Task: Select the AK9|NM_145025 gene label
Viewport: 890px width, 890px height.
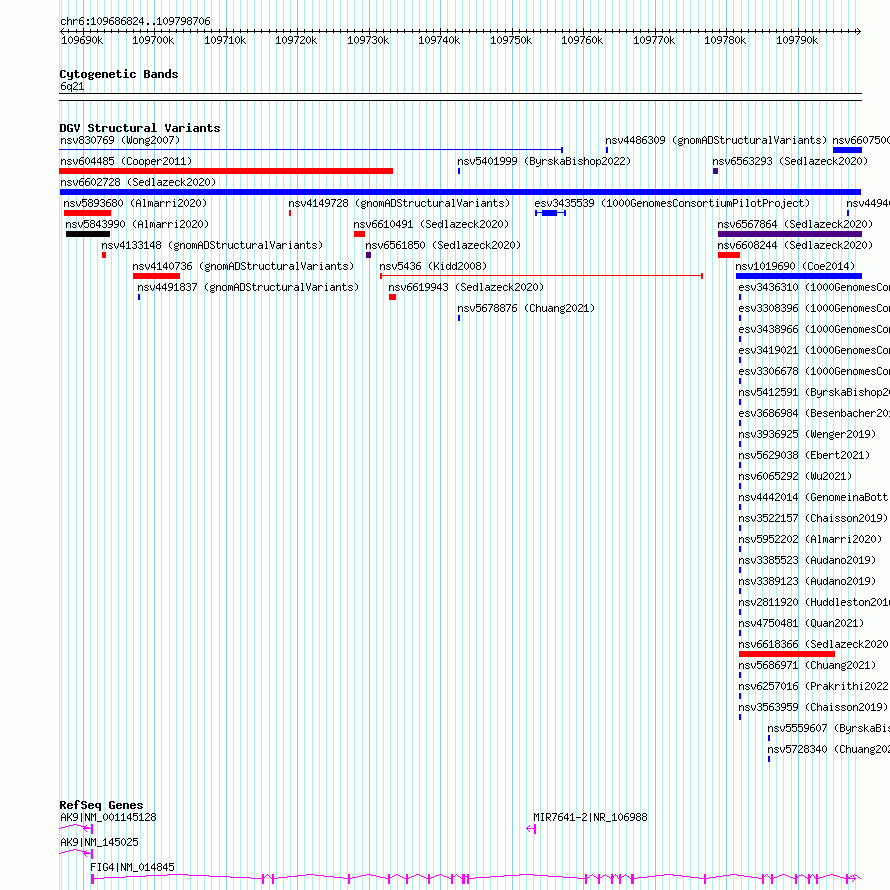Action: click(99, 842)
